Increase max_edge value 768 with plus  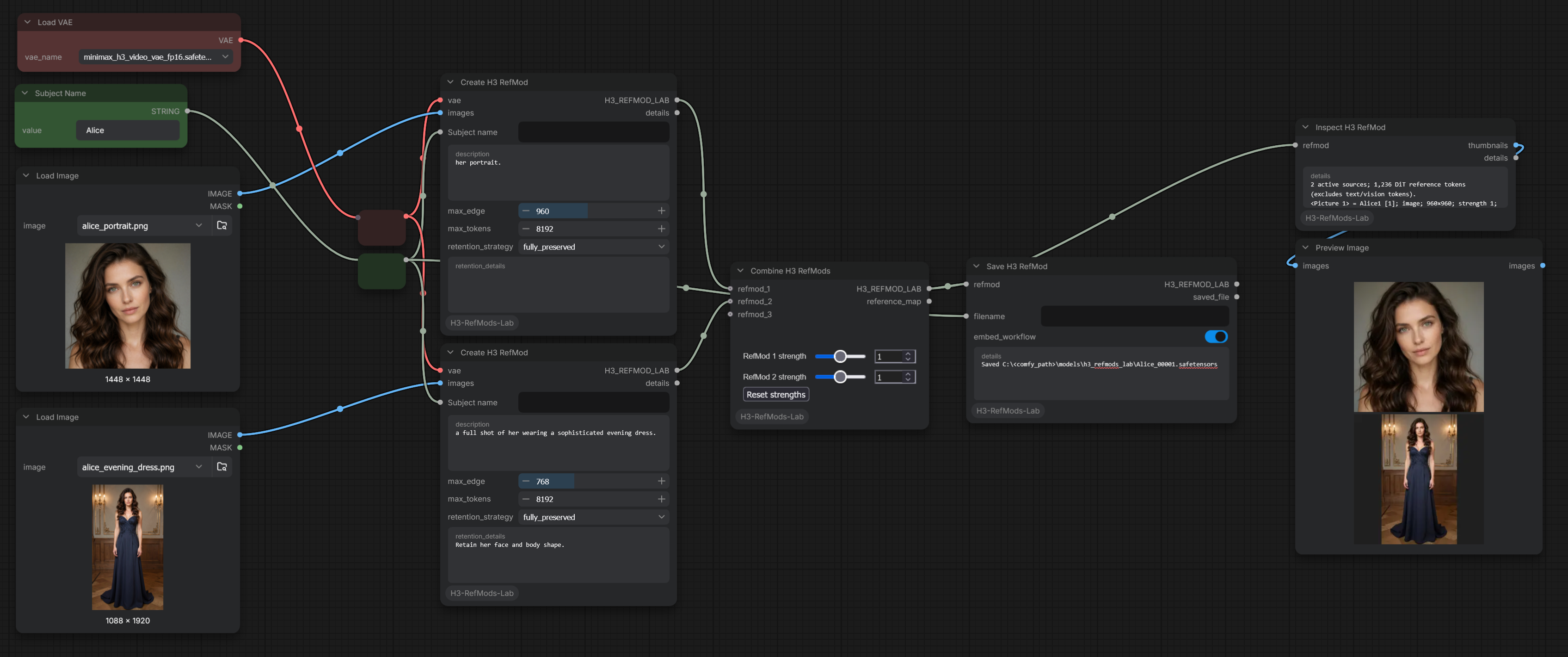point(661,481)
